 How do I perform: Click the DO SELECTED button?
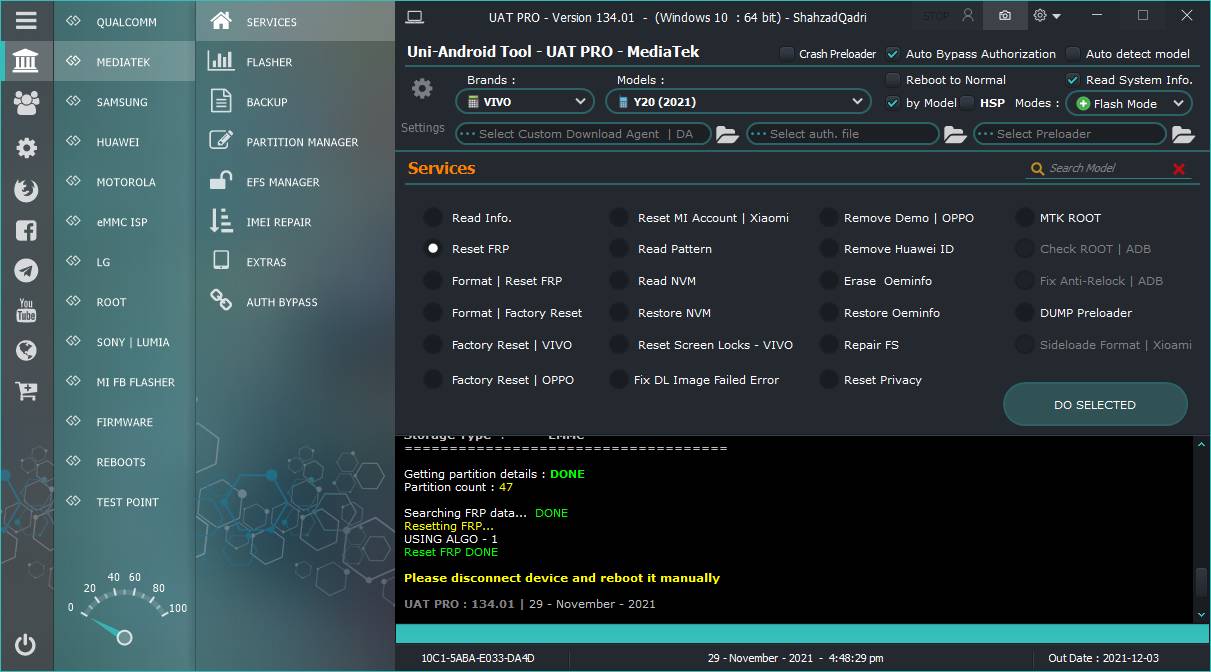pyautogui.click(x=1095, y=405)
